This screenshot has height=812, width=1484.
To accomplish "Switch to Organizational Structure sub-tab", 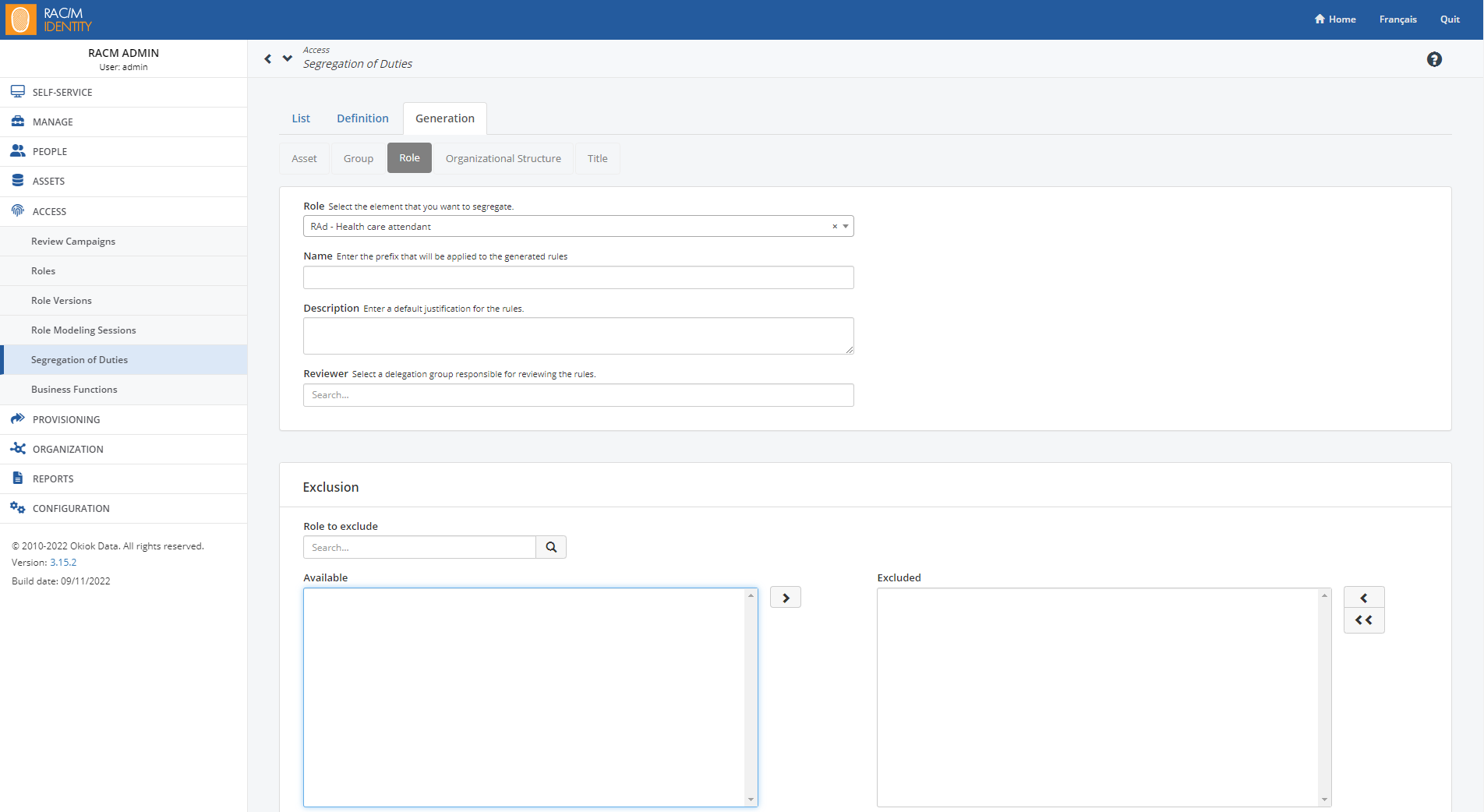I will [x=503, y=158].
